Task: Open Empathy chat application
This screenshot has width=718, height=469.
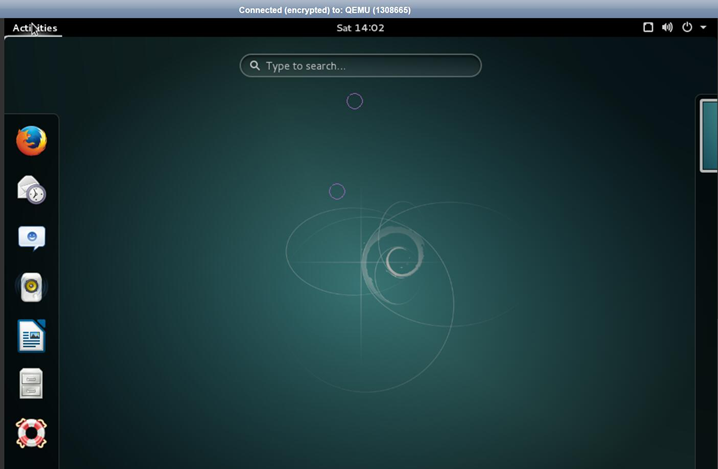Action: pyautogui.click(x=32, y=238)
